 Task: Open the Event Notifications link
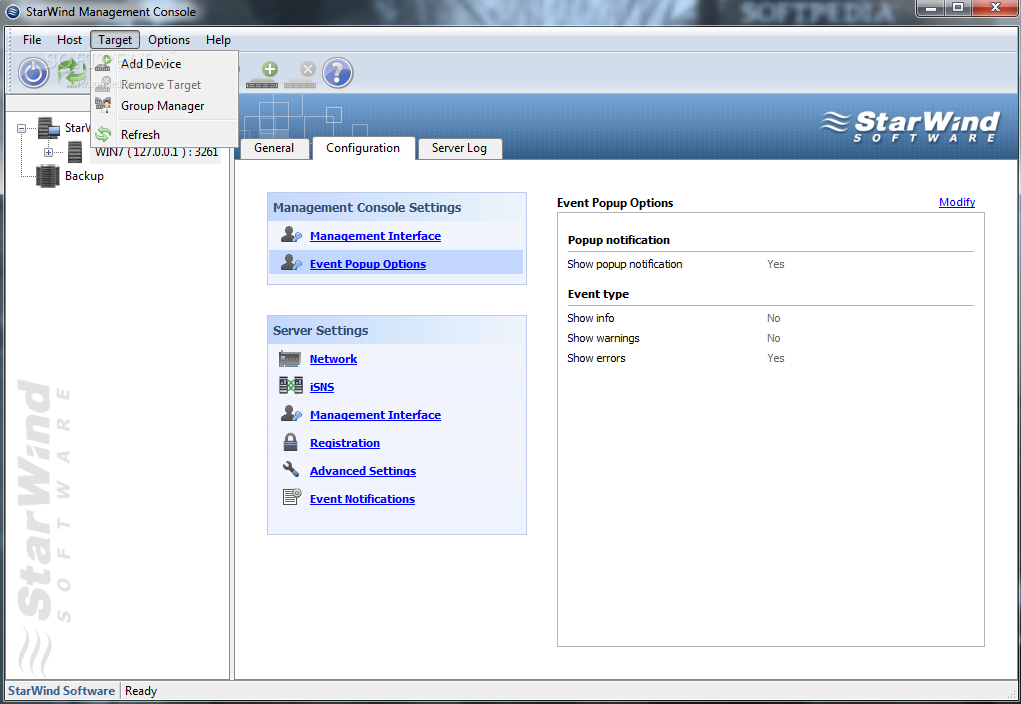[x=362, y=499]
